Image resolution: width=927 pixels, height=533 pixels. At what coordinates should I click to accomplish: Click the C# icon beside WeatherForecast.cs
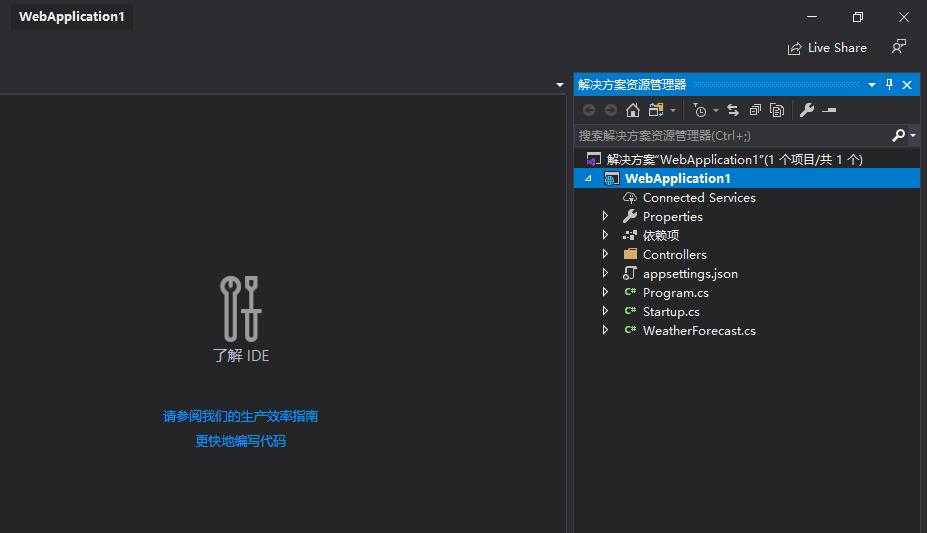click(x=630, y=330)
